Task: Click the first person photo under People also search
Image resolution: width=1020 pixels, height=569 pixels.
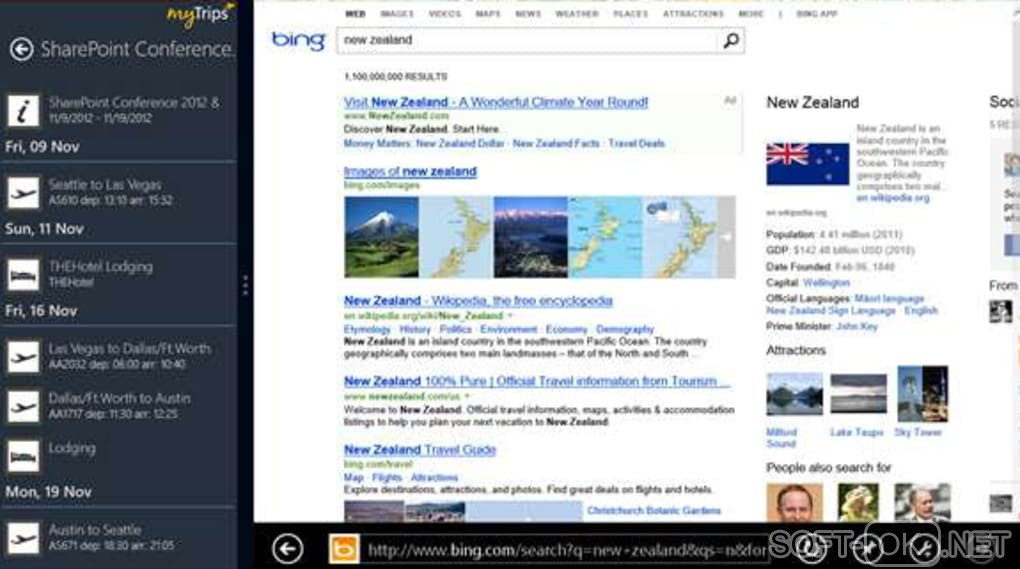Action: coord(794,503)
